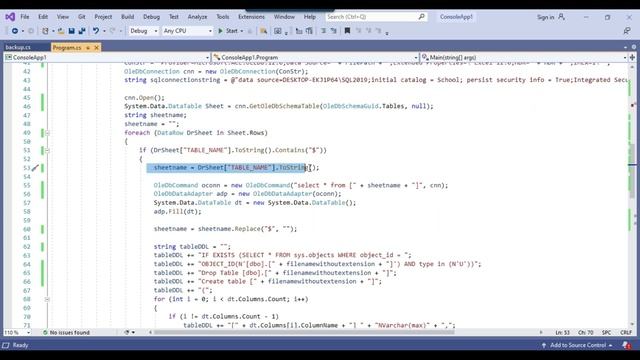This screenshot has height=360, width=640.
Task: Click the quick actions screwdriver icon at line 53
Action: click(35, 168)
